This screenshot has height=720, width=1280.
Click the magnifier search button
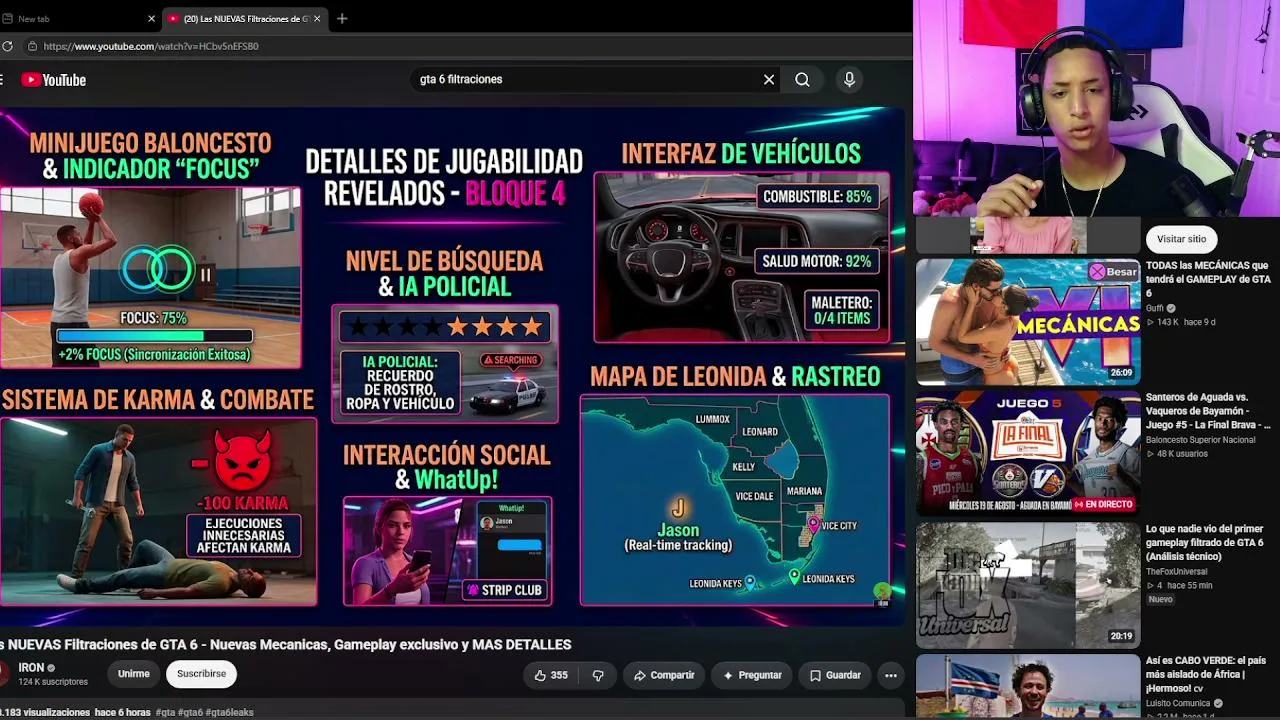tap(802, 79)
